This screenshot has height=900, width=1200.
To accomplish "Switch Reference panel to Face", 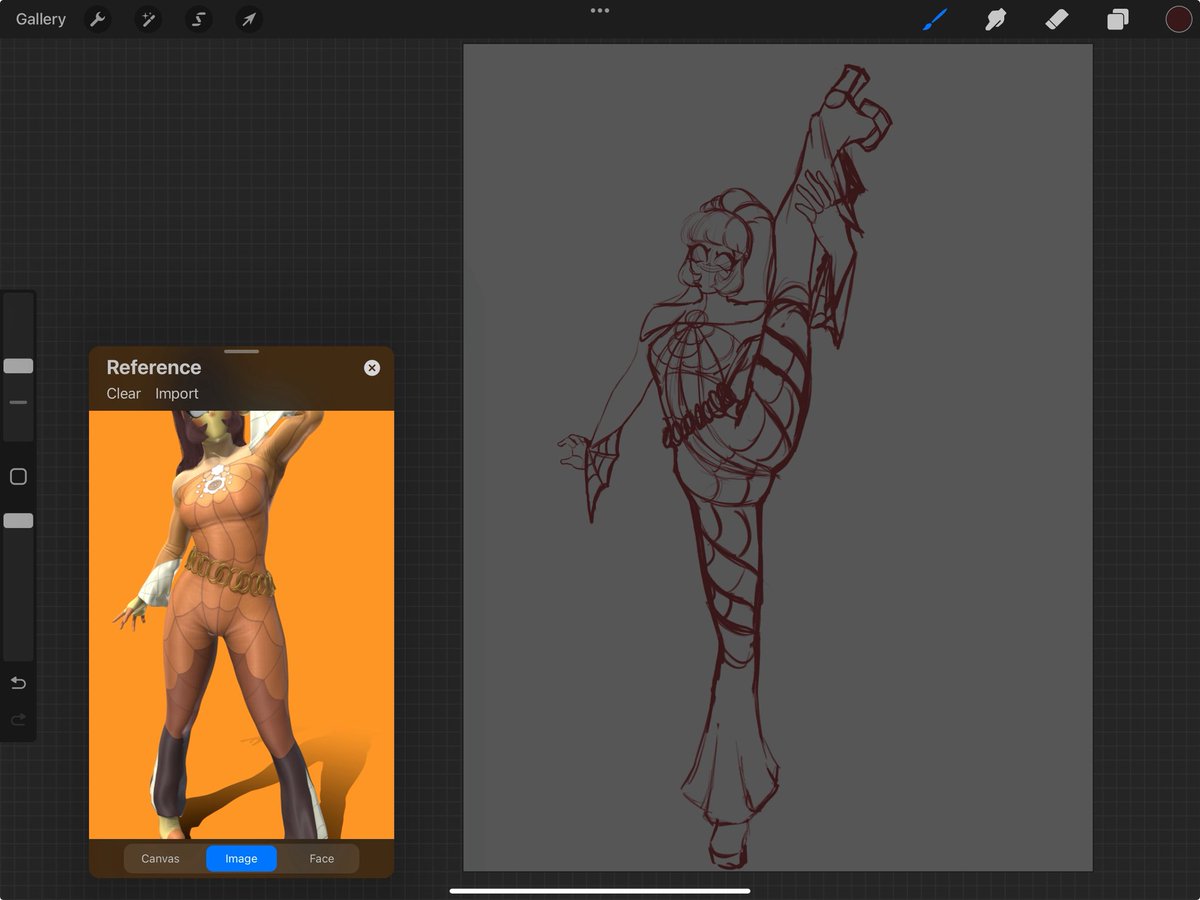I will pos(321,859).
